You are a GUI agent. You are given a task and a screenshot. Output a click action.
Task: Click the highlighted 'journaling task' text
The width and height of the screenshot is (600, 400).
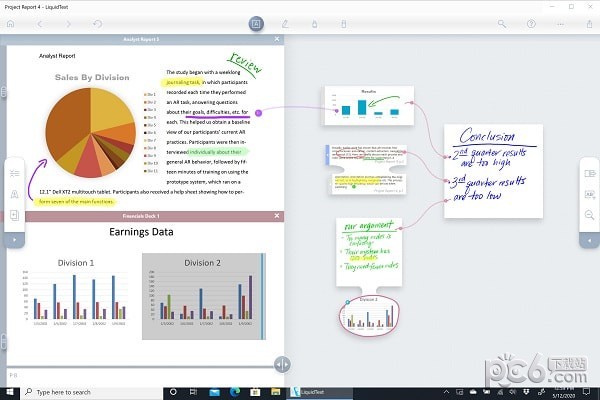click(x=182, y=82)
